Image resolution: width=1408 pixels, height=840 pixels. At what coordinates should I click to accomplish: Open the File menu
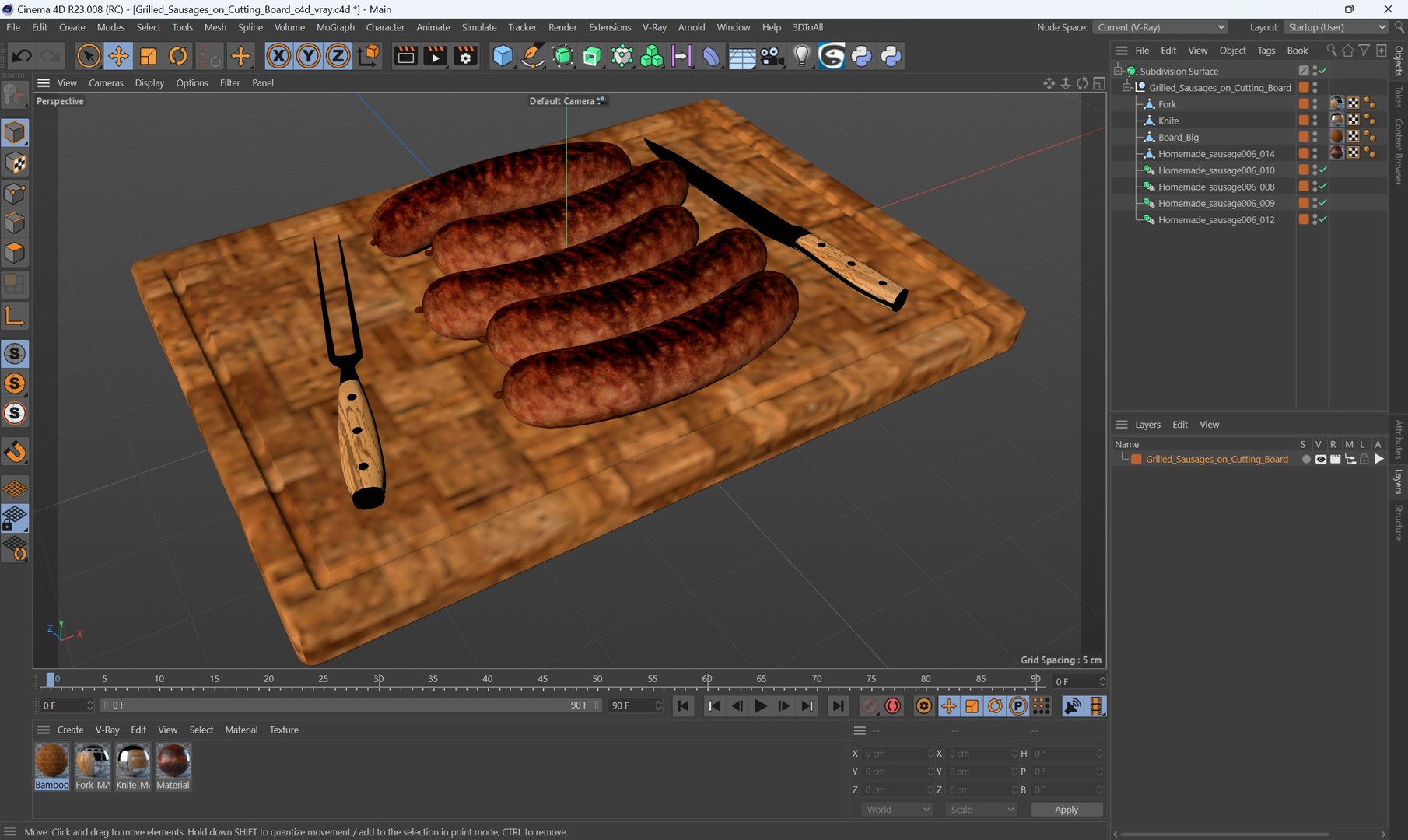(13, 27)
